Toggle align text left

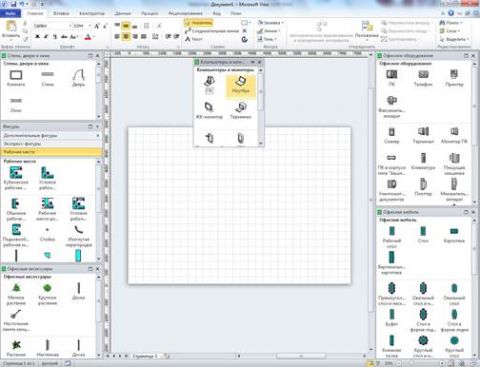pyautogui.click(x=117, y=36)
